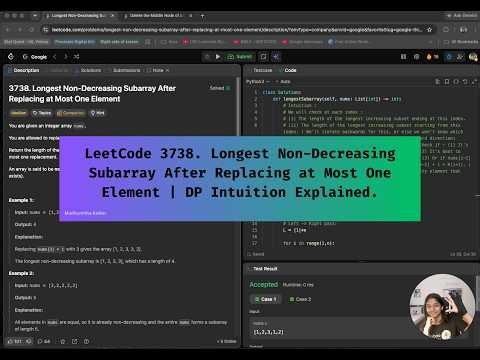
Task: Expand the editor to fullscreen
Action: coord(474,82)
